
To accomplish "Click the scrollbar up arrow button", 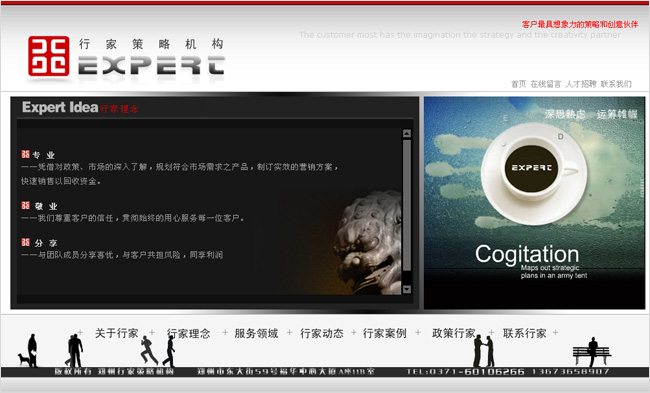I will (407, 133).
